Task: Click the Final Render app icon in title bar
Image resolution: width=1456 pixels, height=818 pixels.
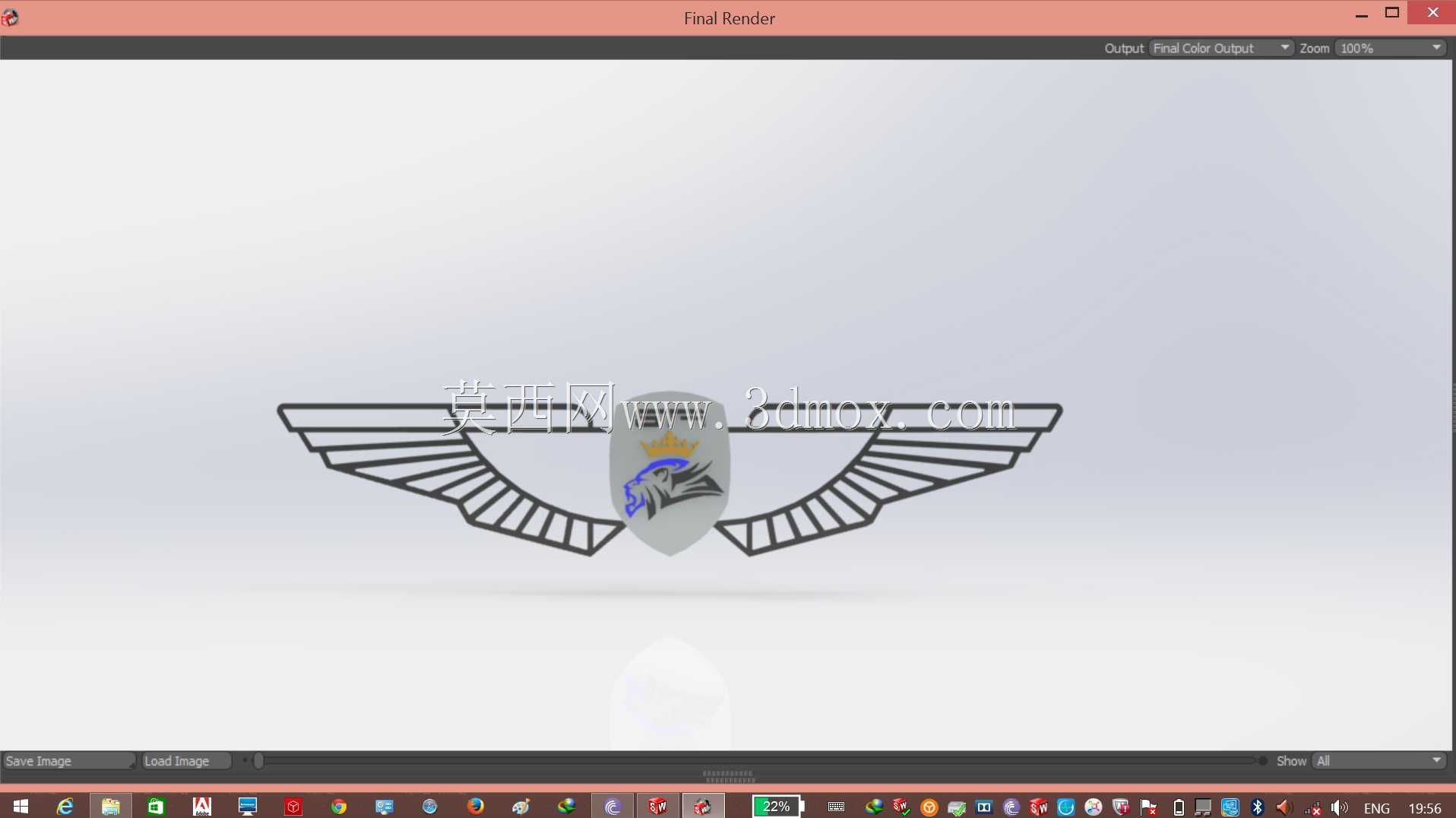Action: tap(11, 17)
